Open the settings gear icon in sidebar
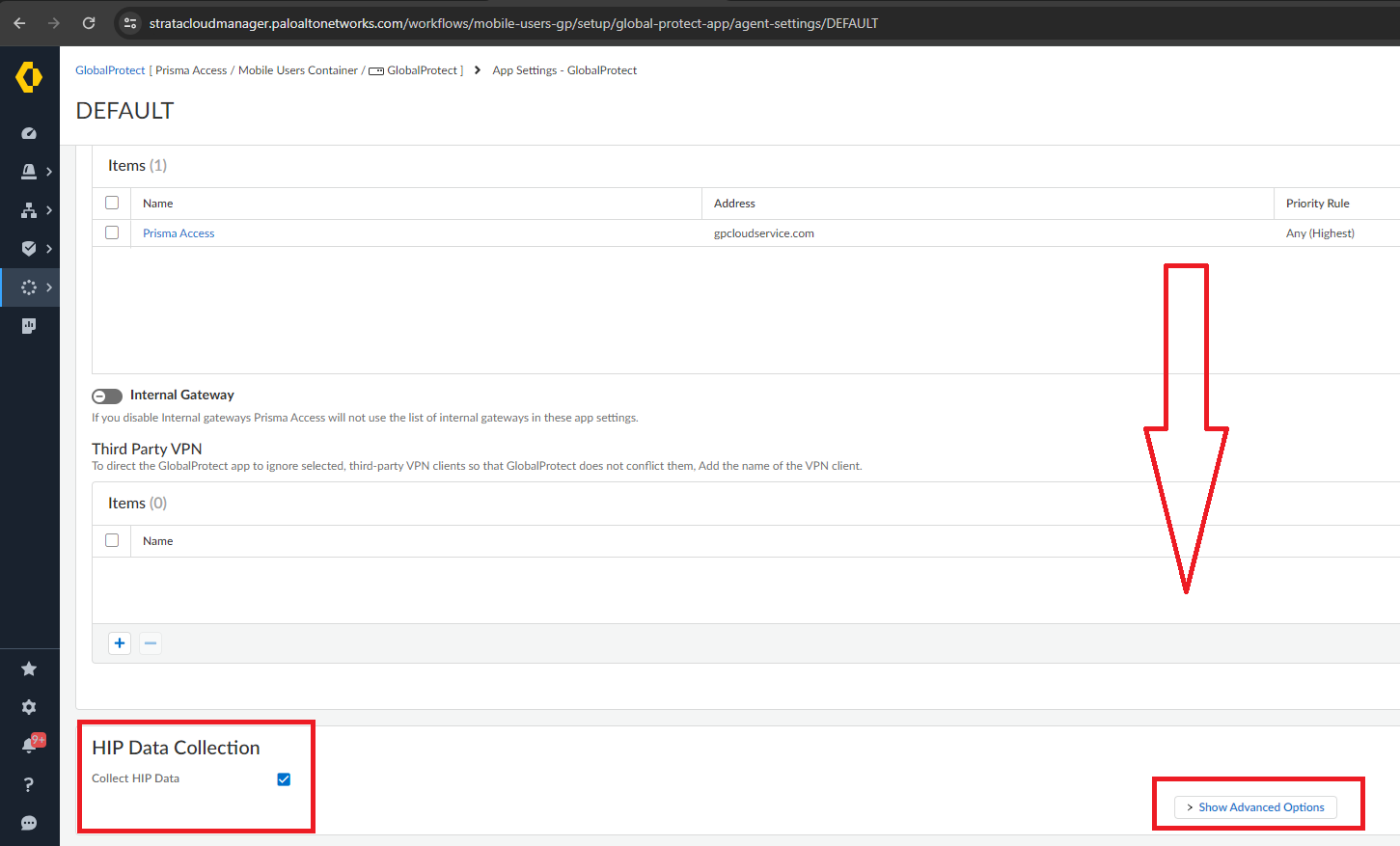The width and height of the screenshot is (1400, 846). coord(29,707)
